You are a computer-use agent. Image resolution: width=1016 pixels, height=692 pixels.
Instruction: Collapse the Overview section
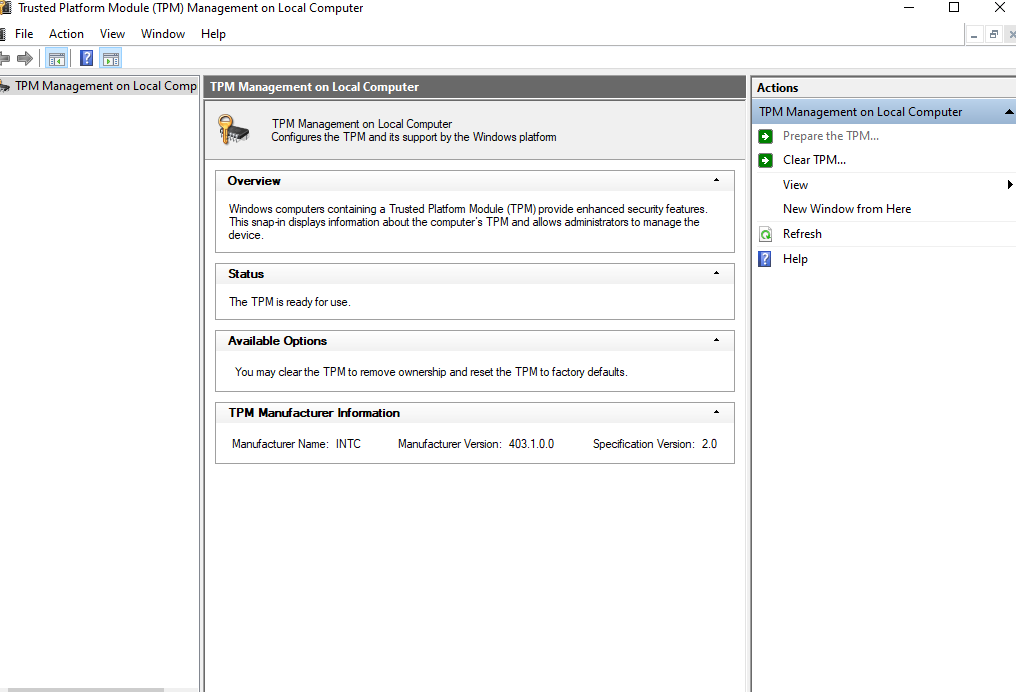tap(716, 180)
